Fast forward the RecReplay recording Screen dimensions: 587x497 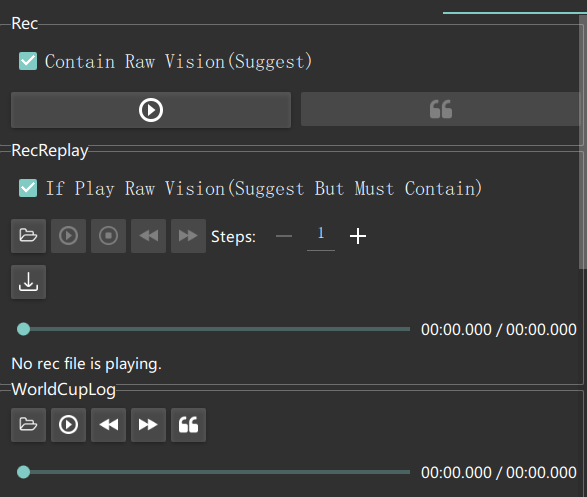[x=188, y=236]
